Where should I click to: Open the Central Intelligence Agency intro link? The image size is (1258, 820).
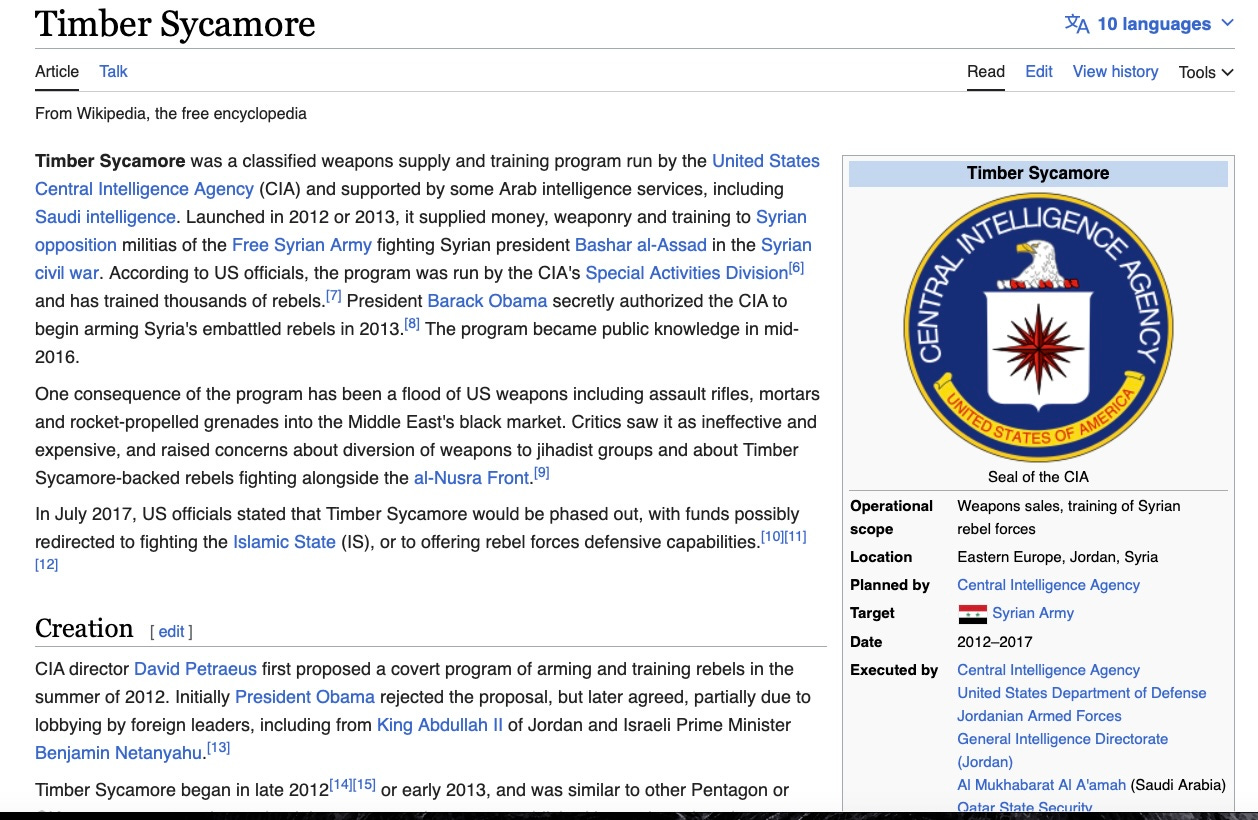click(144, 189)
